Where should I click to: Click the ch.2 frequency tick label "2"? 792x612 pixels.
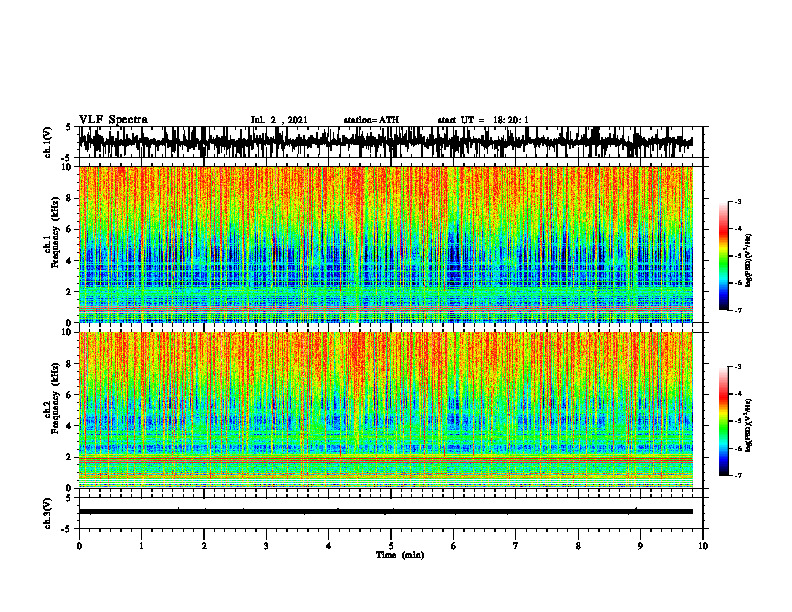70,457
